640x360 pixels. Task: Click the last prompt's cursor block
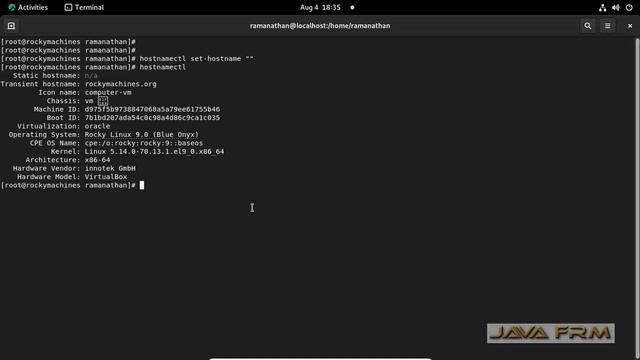click(142, 185)
